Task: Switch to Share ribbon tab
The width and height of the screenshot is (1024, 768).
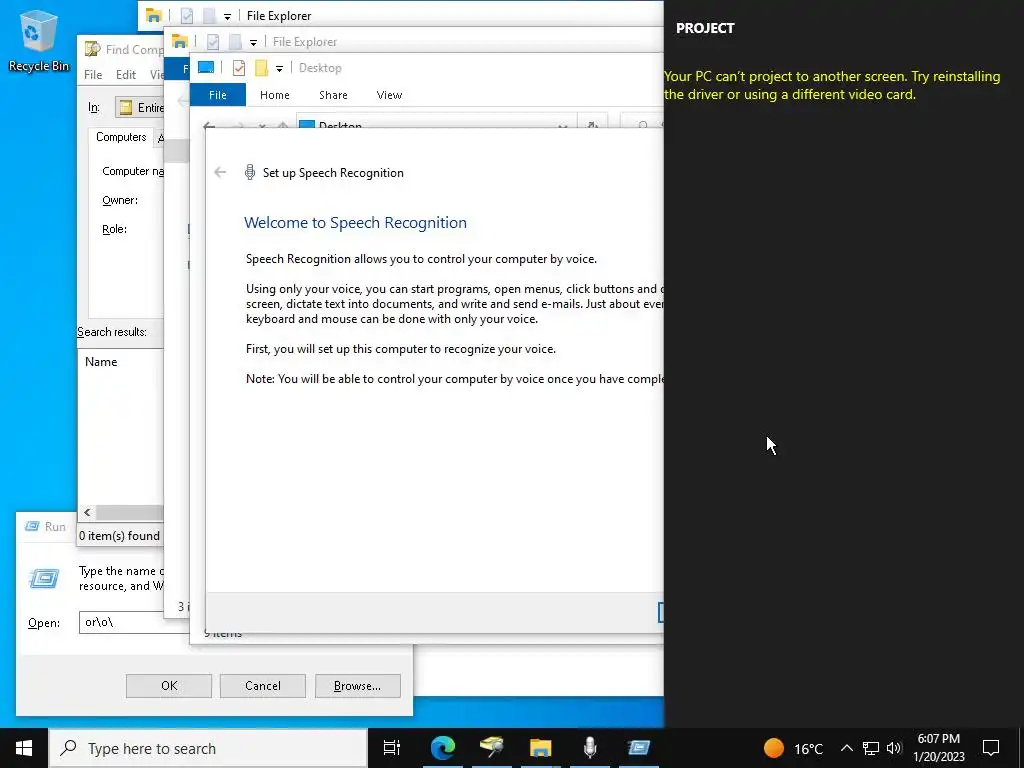Action: tap(333, 95)
